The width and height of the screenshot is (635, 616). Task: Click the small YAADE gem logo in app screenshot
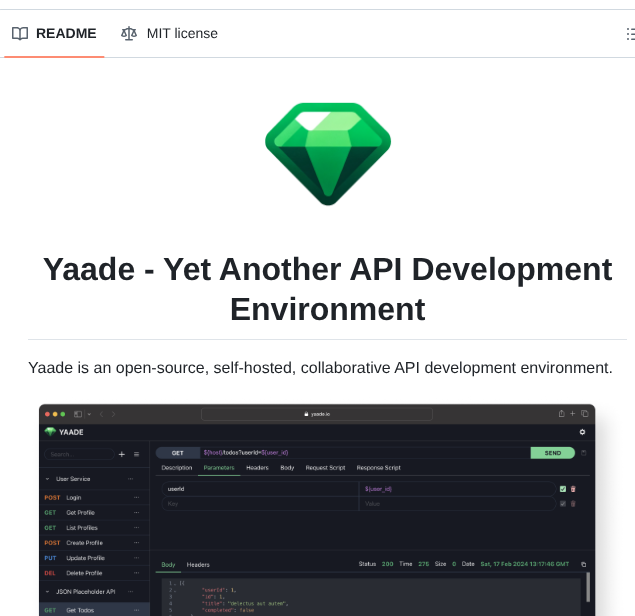pyautogui.click(x=50, y=432)
